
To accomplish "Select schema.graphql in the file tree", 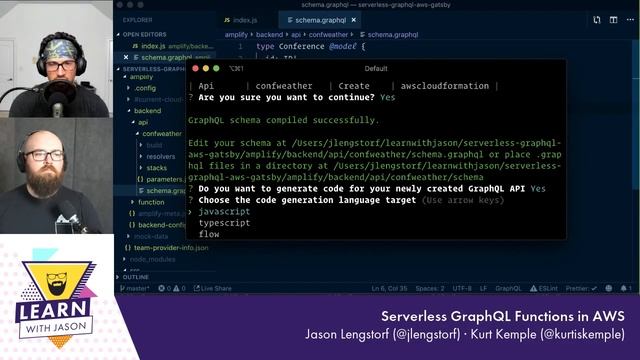I will [162, 191].
